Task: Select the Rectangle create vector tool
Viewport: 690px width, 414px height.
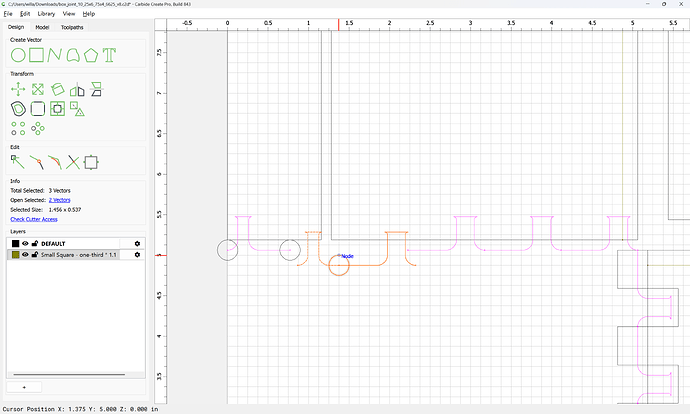Action: [x=37, y=55]
